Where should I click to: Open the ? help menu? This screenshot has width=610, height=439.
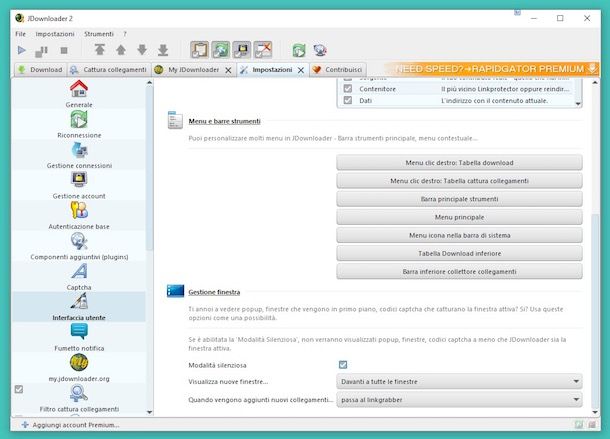125,34
